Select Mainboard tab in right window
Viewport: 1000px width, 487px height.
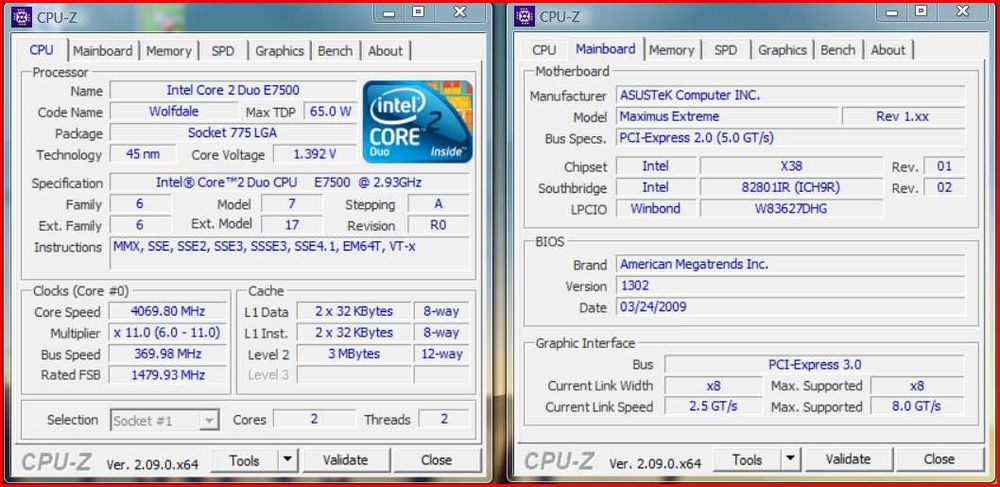[605, 48]
